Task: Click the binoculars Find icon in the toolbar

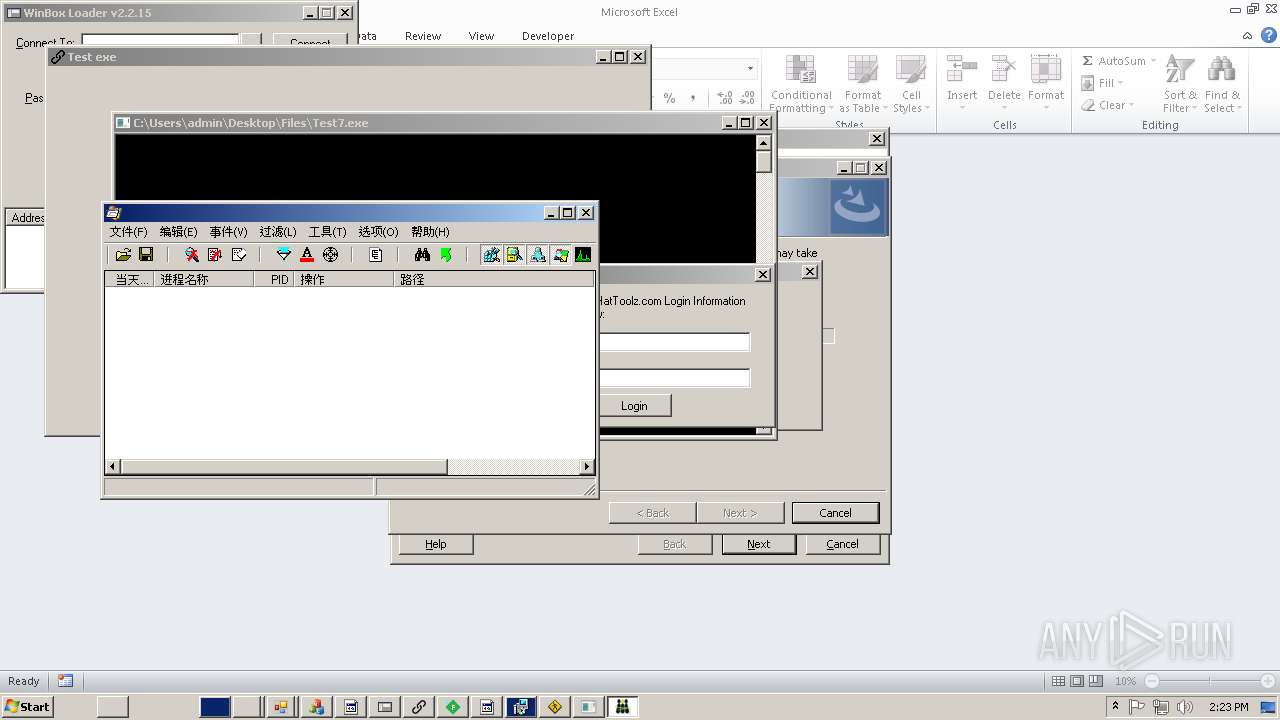Action: tap(422, 255)
